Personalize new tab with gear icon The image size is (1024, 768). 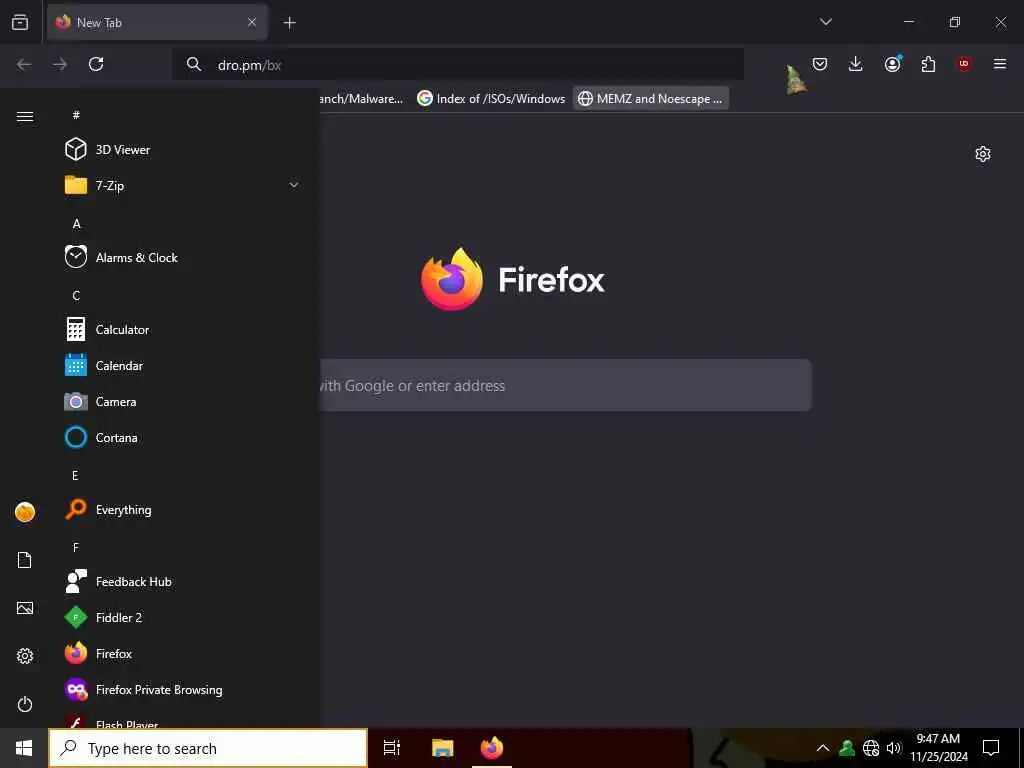coord(983,154)
